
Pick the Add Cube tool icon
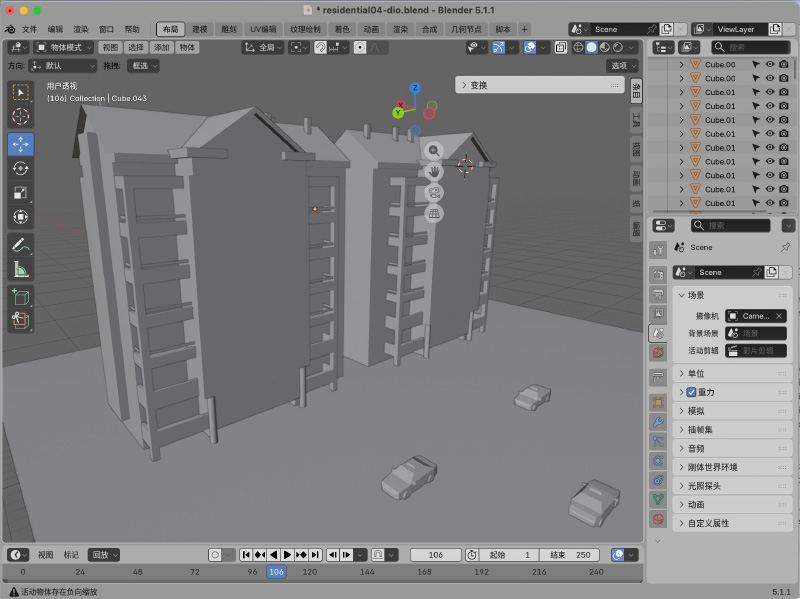pos(20,297)
